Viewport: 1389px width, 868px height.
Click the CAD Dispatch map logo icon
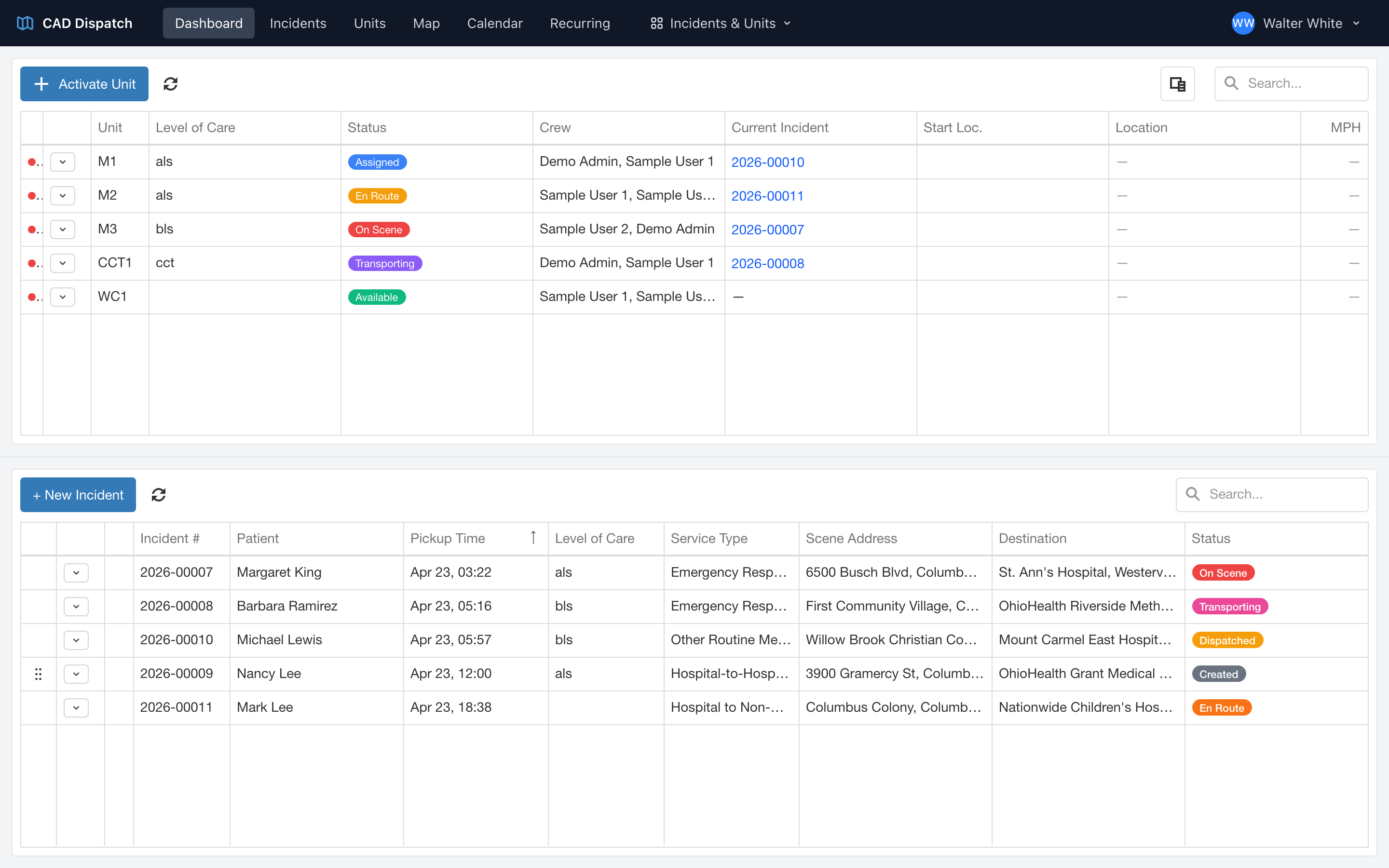[25, 23]
